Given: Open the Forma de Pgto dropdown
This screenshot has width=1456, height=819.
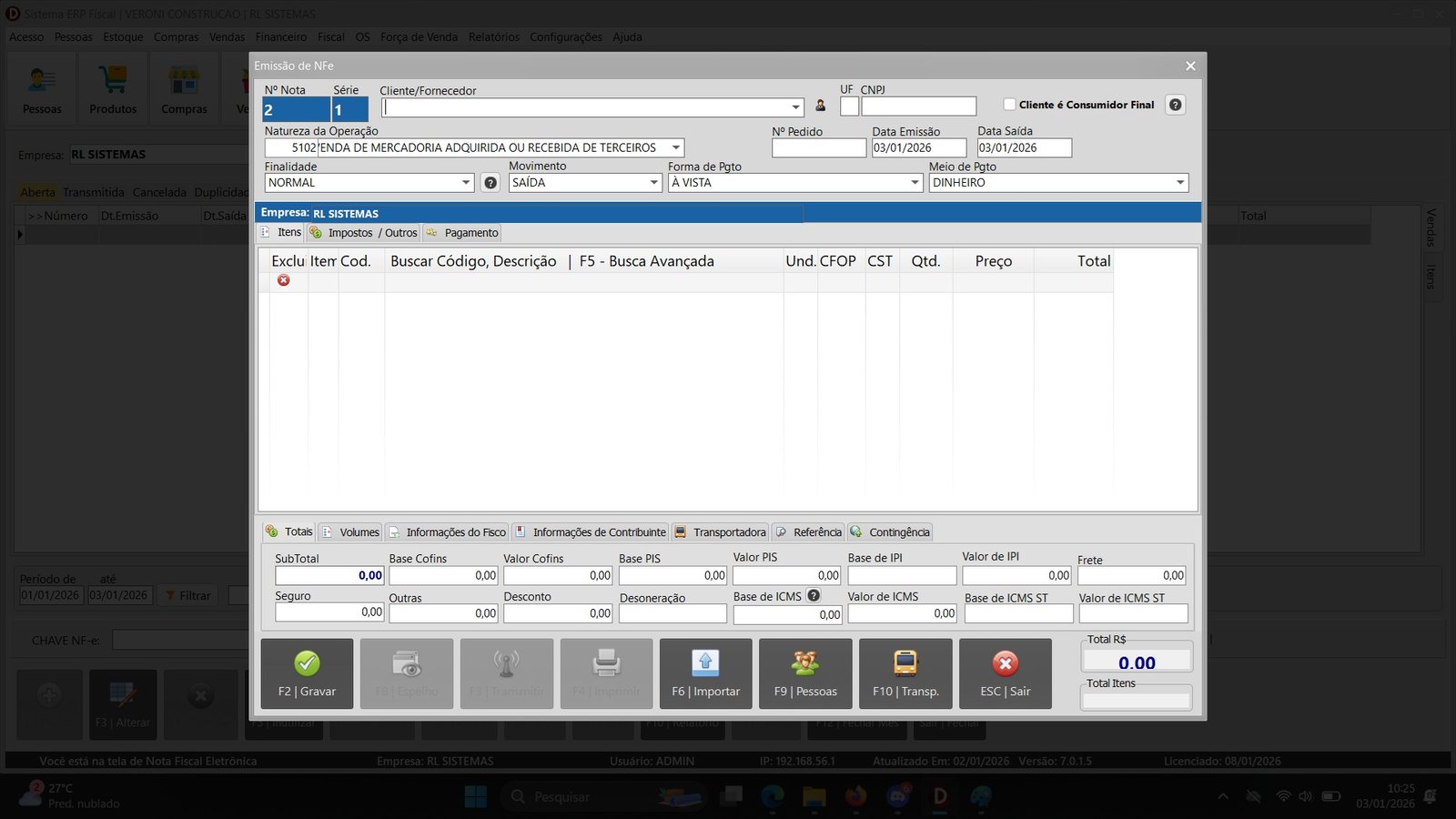Looking at the screenshot, I should click(x=915, y=183).
